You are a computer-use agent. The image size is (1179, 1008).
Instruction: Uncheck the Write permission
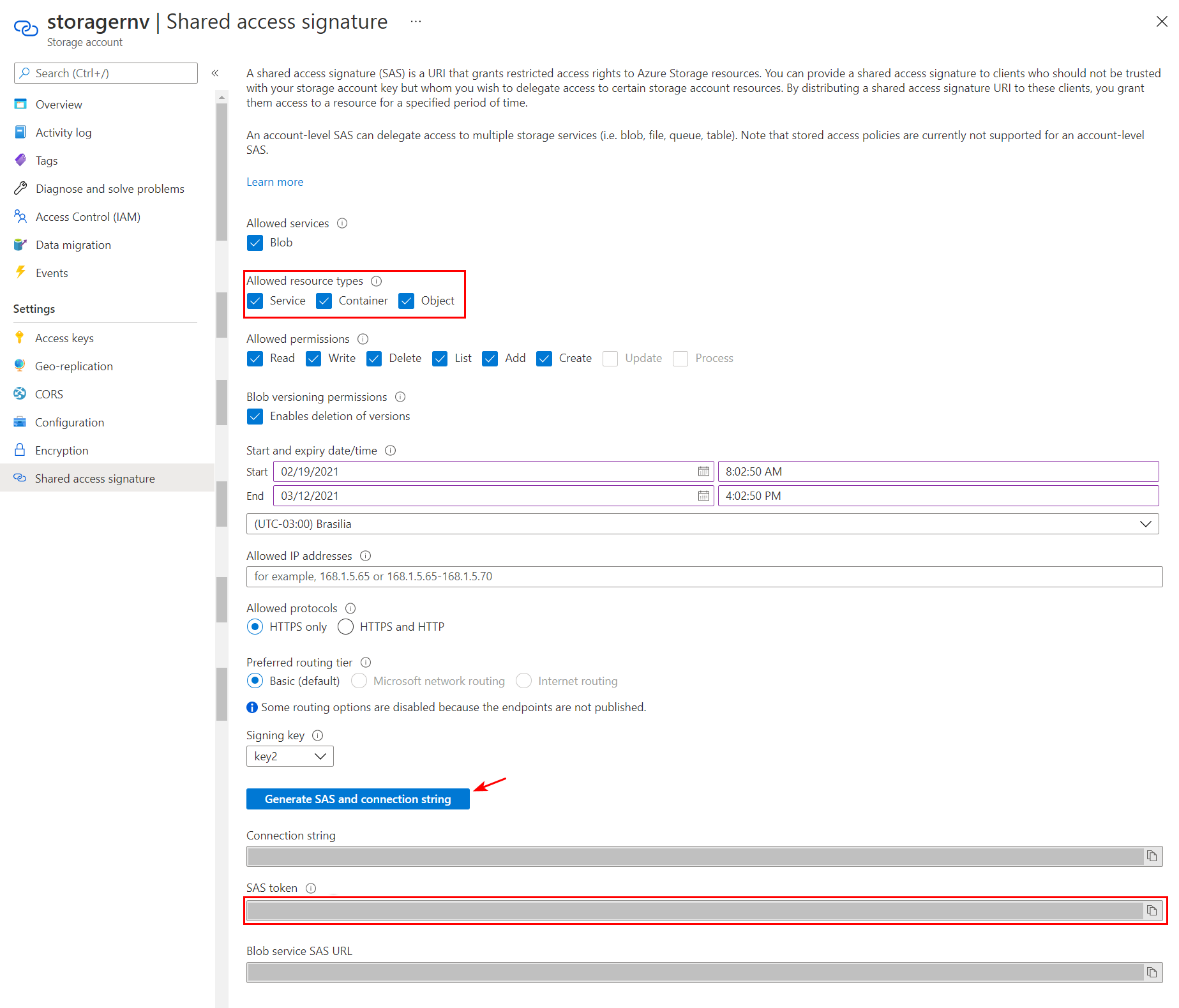313,358
